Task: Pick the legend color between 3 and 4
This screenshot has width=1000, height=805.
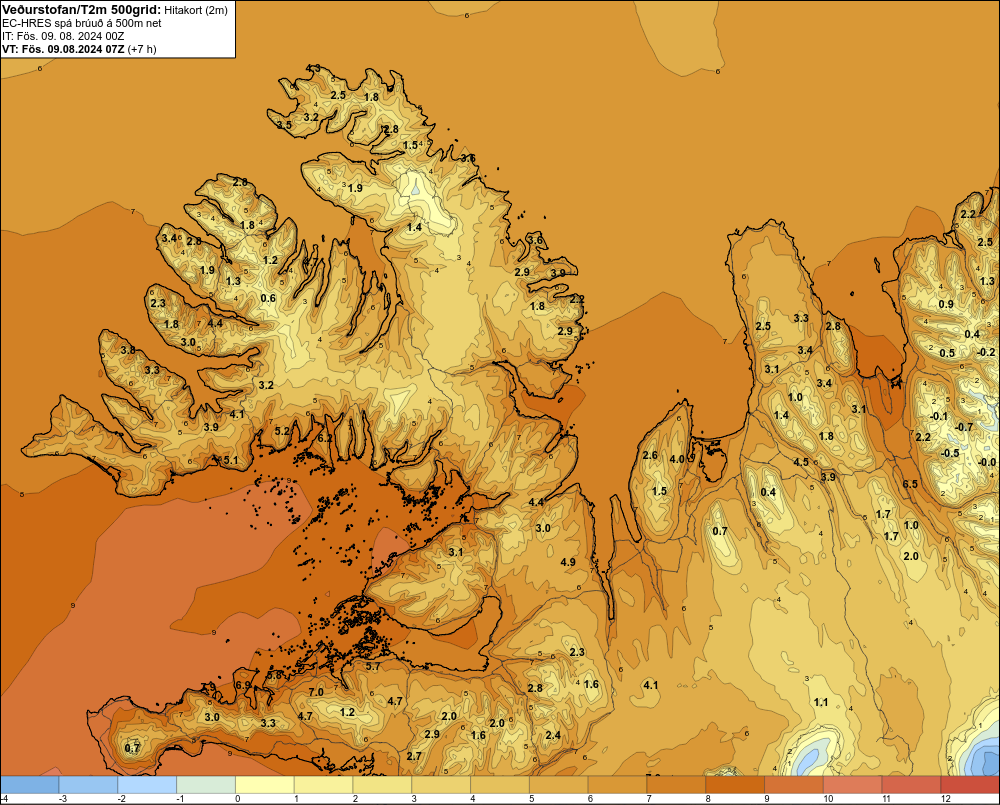Action: click(x=441, y=785)
